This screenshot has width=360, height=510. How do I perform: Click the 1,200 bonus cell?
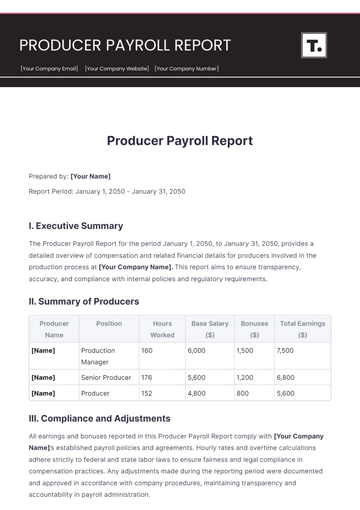tap(254, 377)
